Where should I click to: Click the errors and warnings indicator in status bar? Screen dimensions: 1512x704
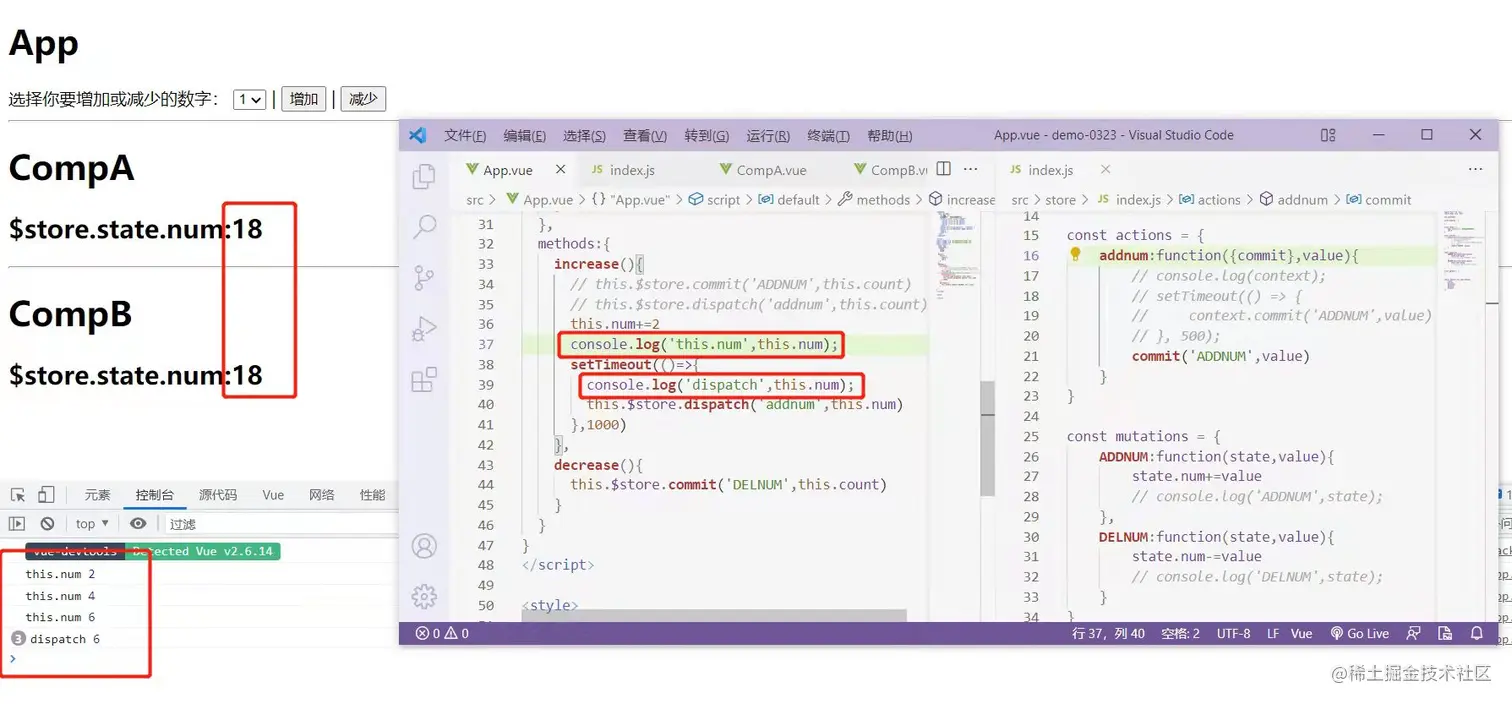pyautogui.click(x=442, y=633)
